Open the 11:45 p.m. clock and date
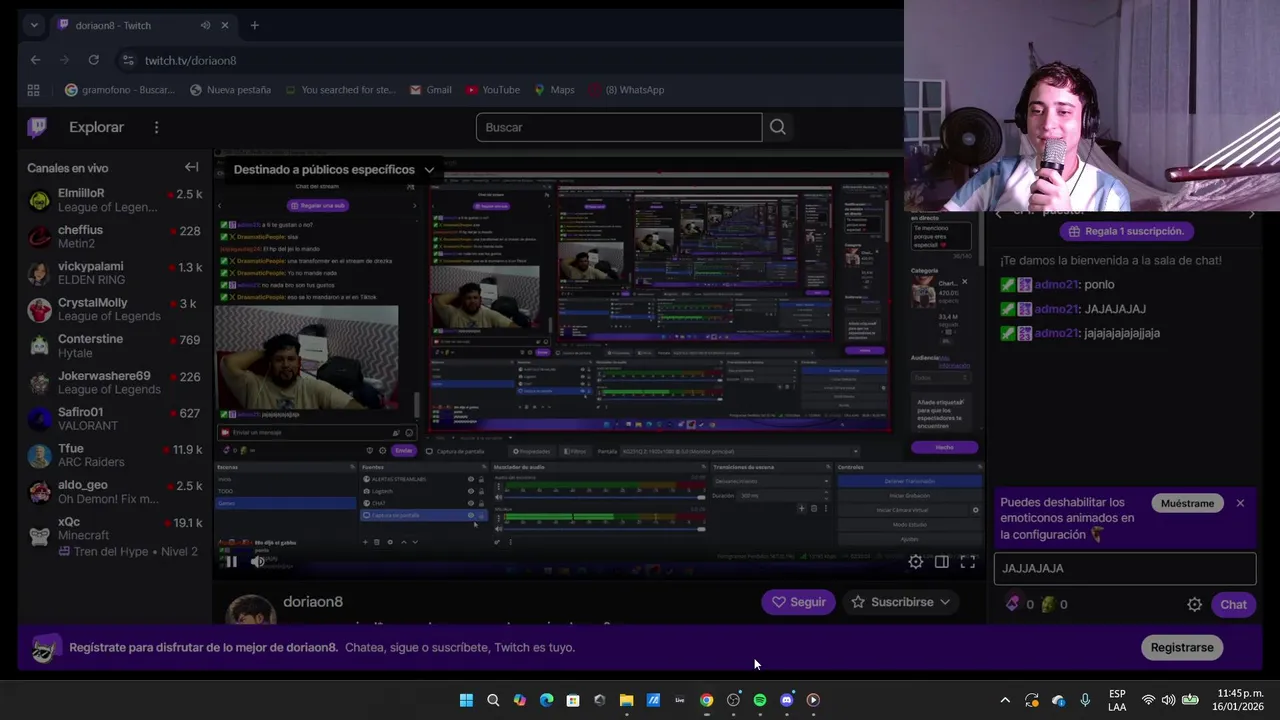 (x=1240, y=700)
